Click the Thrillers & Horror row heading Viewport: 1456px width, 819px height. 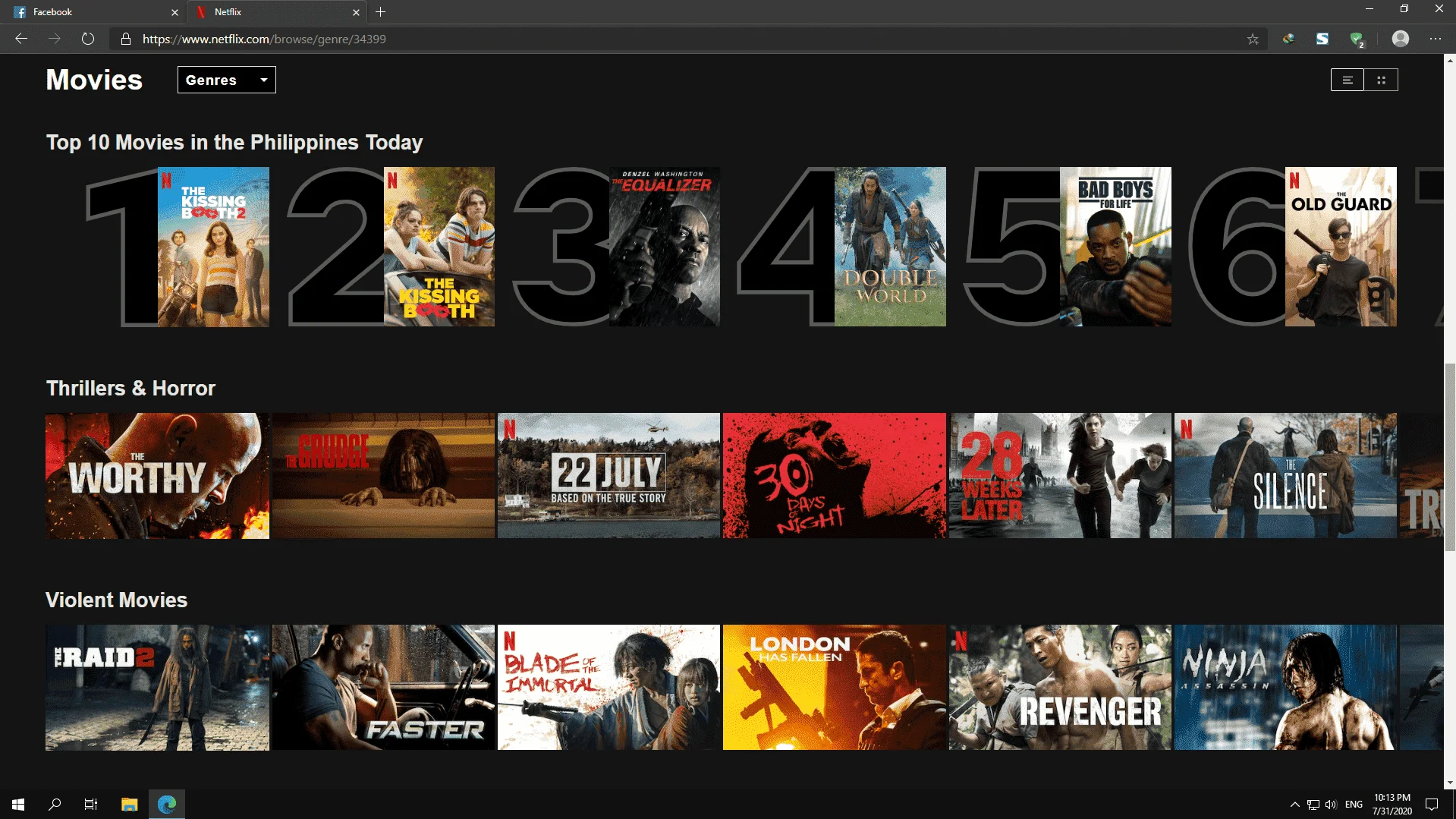coord(131,388)
